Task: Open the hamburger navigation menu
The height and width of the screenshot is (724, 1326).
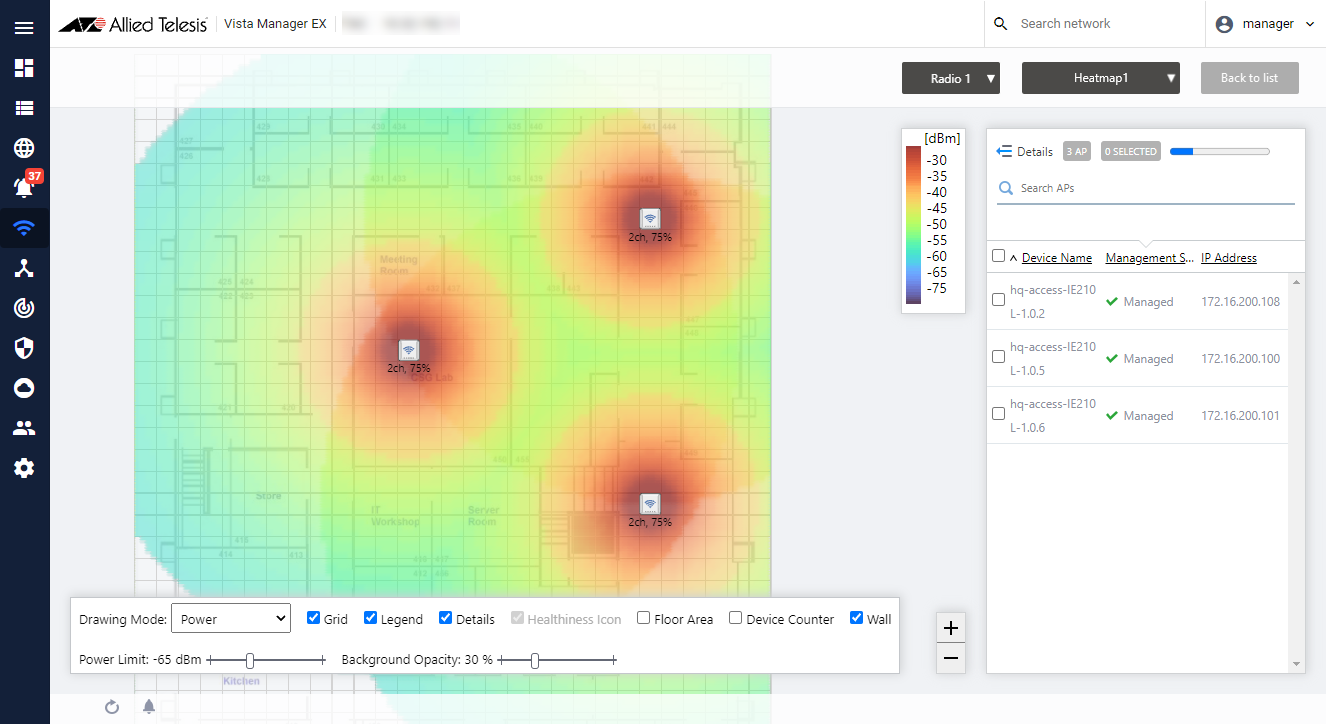Action: click(24, 28)
